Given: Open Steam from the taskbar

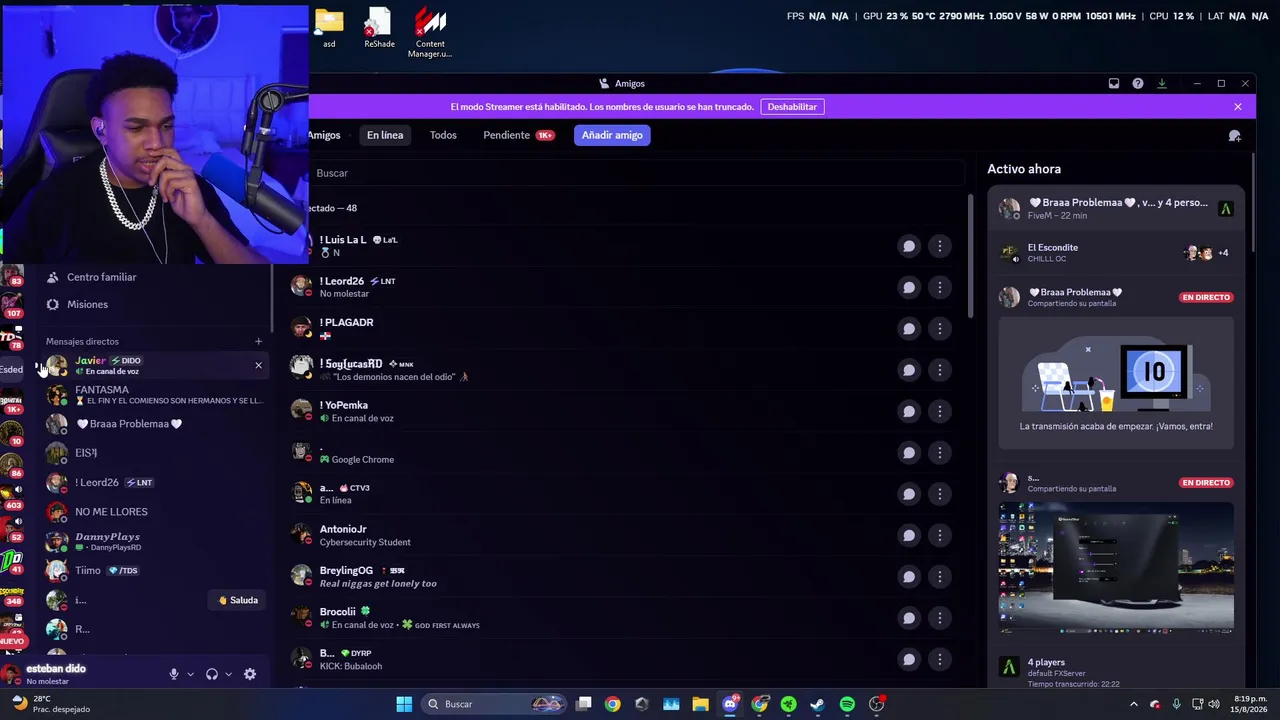Looking at the screenshot, I should click(x=817, y=704).
